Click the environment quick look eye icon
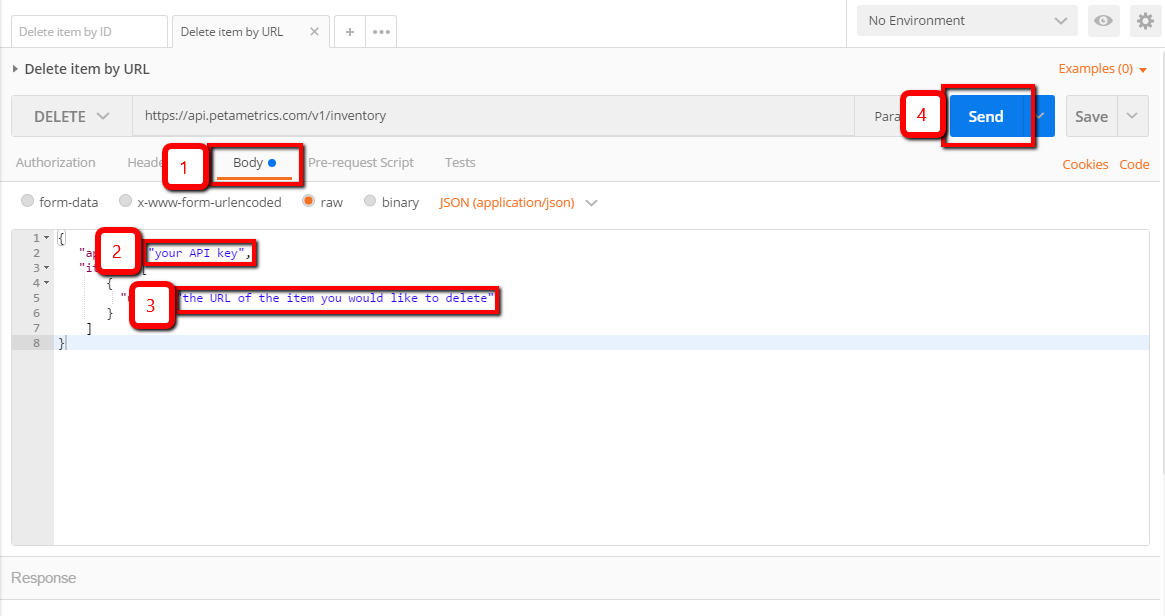 click(1103, 21)
